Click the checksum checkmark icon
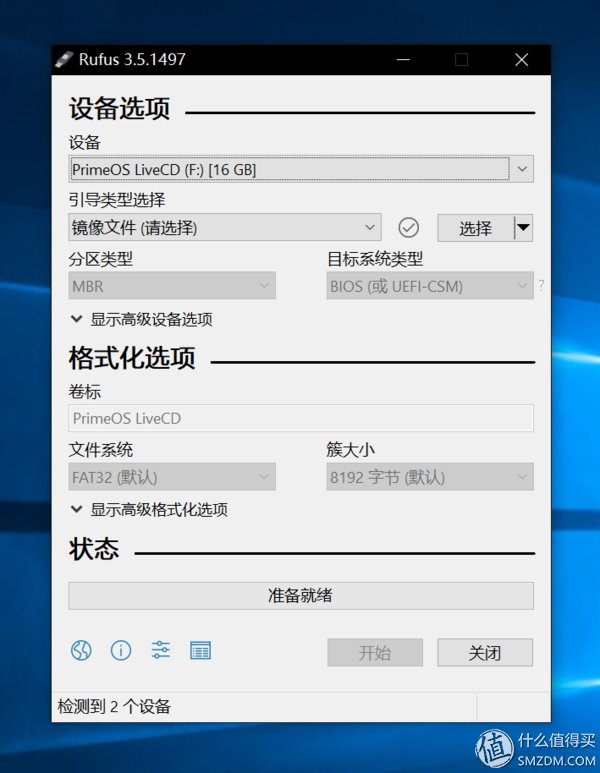 (409, 228)
